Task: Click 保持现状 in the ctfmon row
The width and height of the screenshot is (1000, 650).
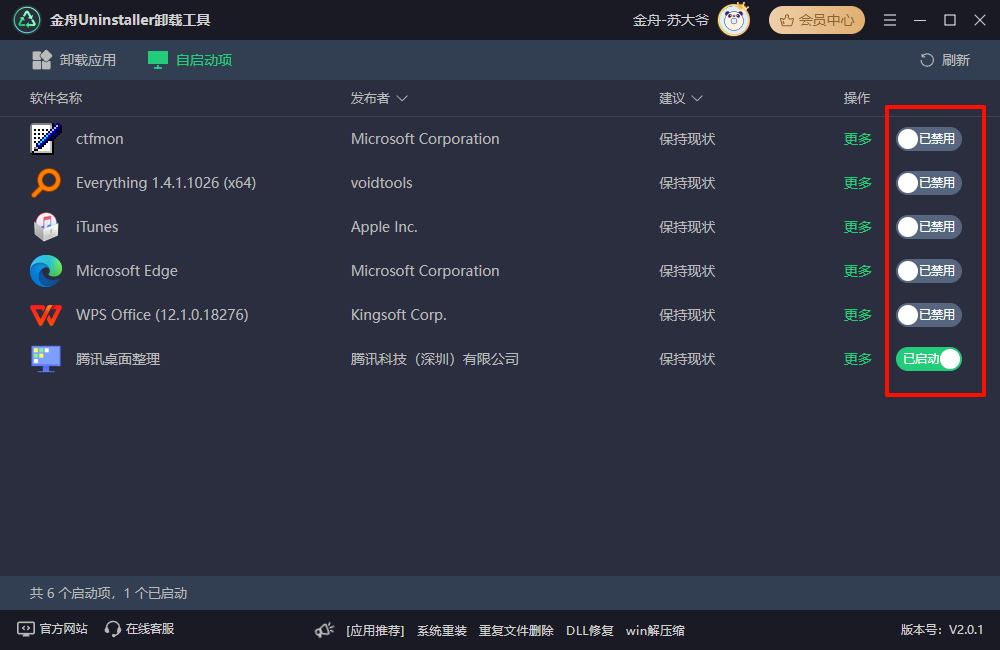Action: [x=687, y=138]
